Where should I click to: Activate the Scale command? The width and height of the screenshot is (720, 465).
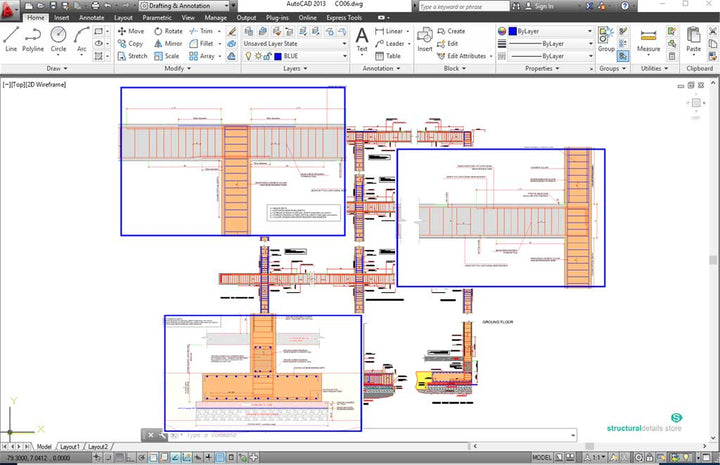(x=167, y=56)
